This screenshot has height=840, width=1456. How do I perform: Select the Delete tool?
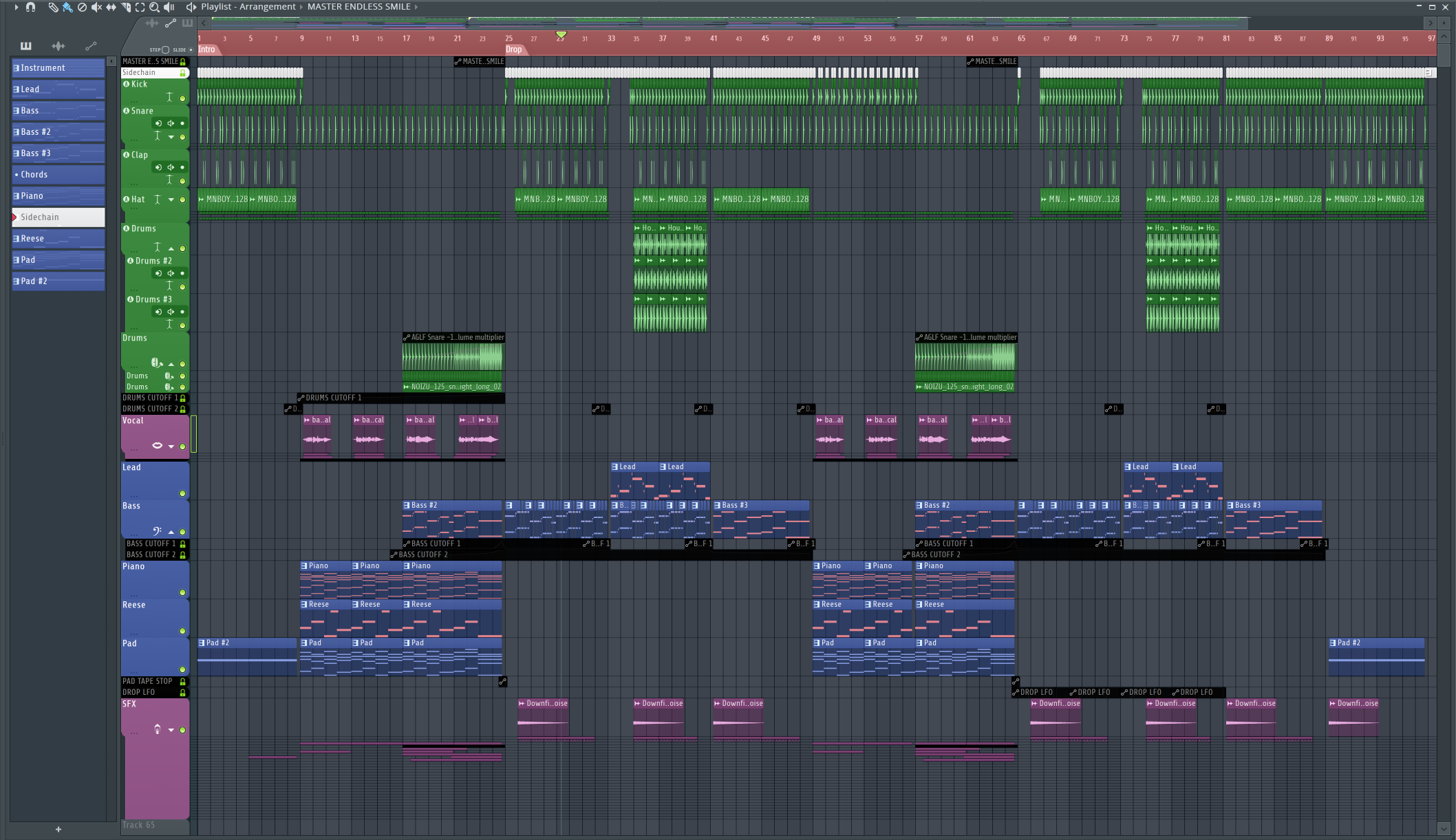coord(82,7)
